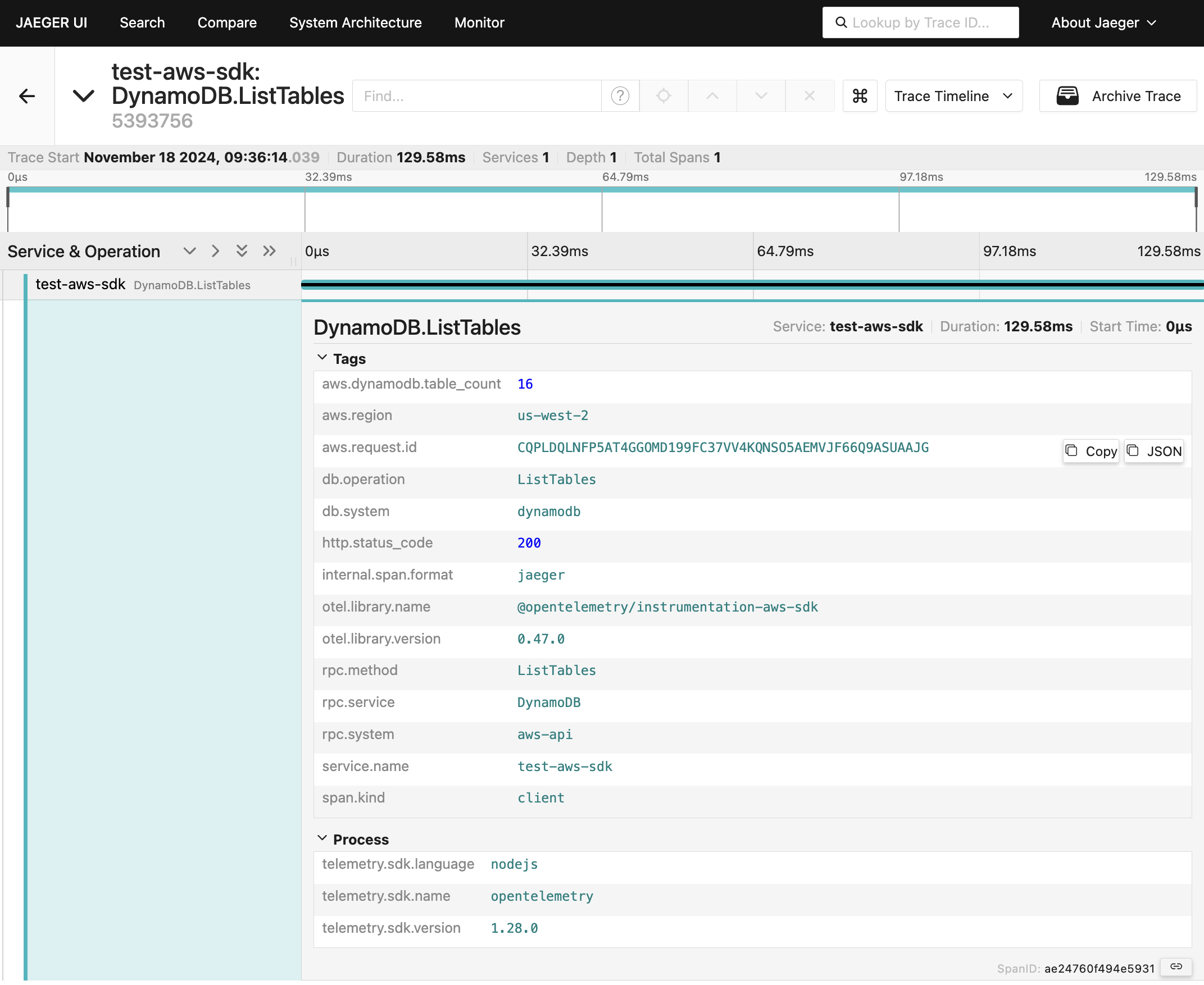The width and height of the screenshot is (1204, 985).
Task: Collapse the Tags section
Action: pos(322,358)
